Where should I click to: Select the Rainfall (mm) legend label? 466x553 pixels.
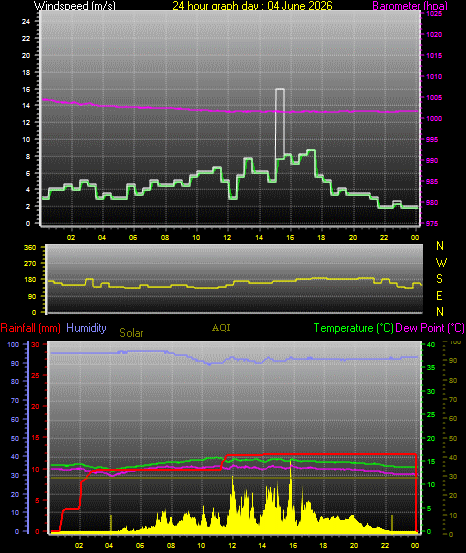(x=30, y=328)
